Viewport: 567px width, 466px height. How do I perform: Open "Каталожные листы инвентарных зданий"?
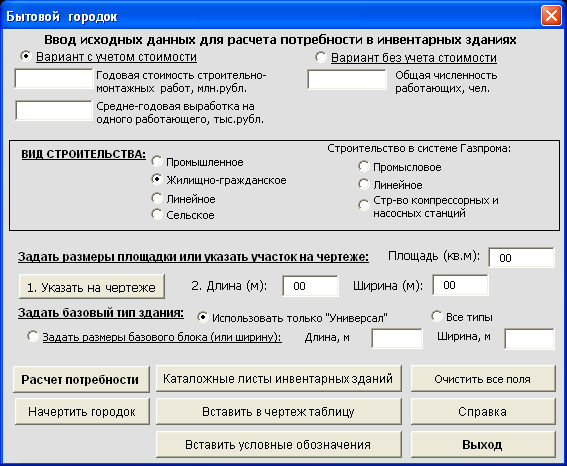[279, 379]
